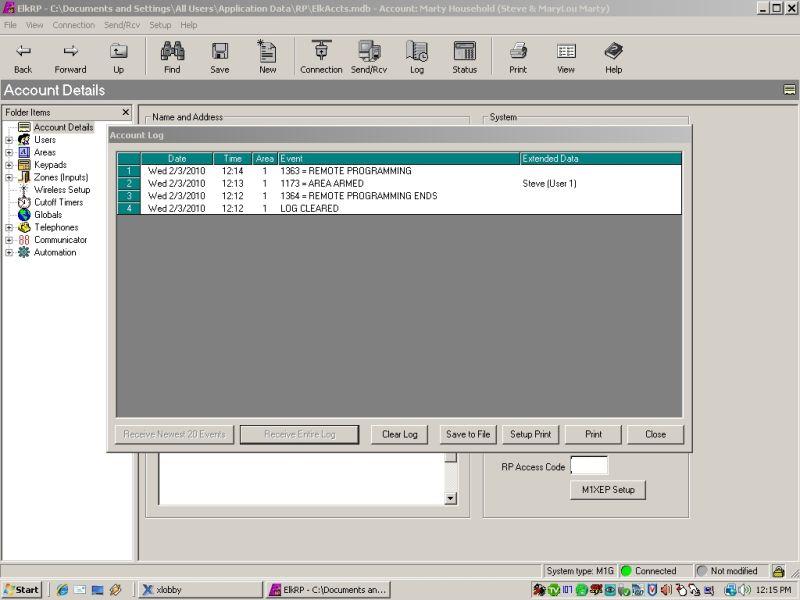Select the Globals globe icon

tap(24, 215)
